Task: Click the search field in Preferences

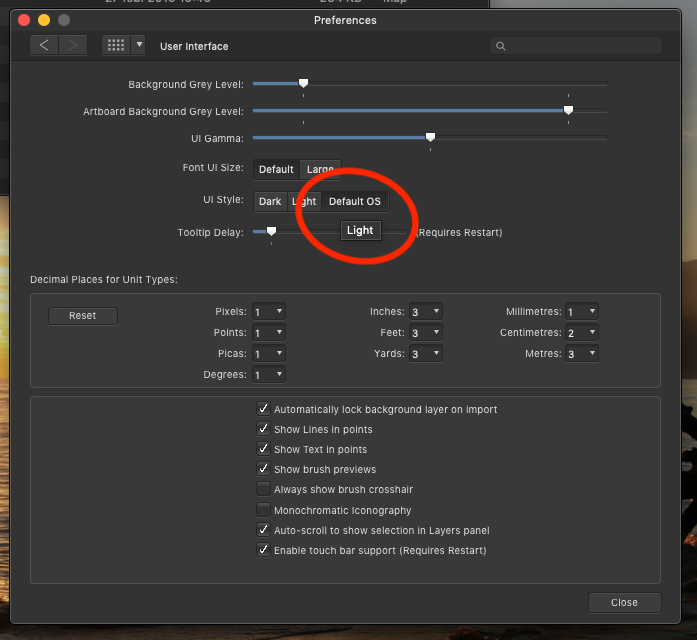Action: tap(576, 46)
